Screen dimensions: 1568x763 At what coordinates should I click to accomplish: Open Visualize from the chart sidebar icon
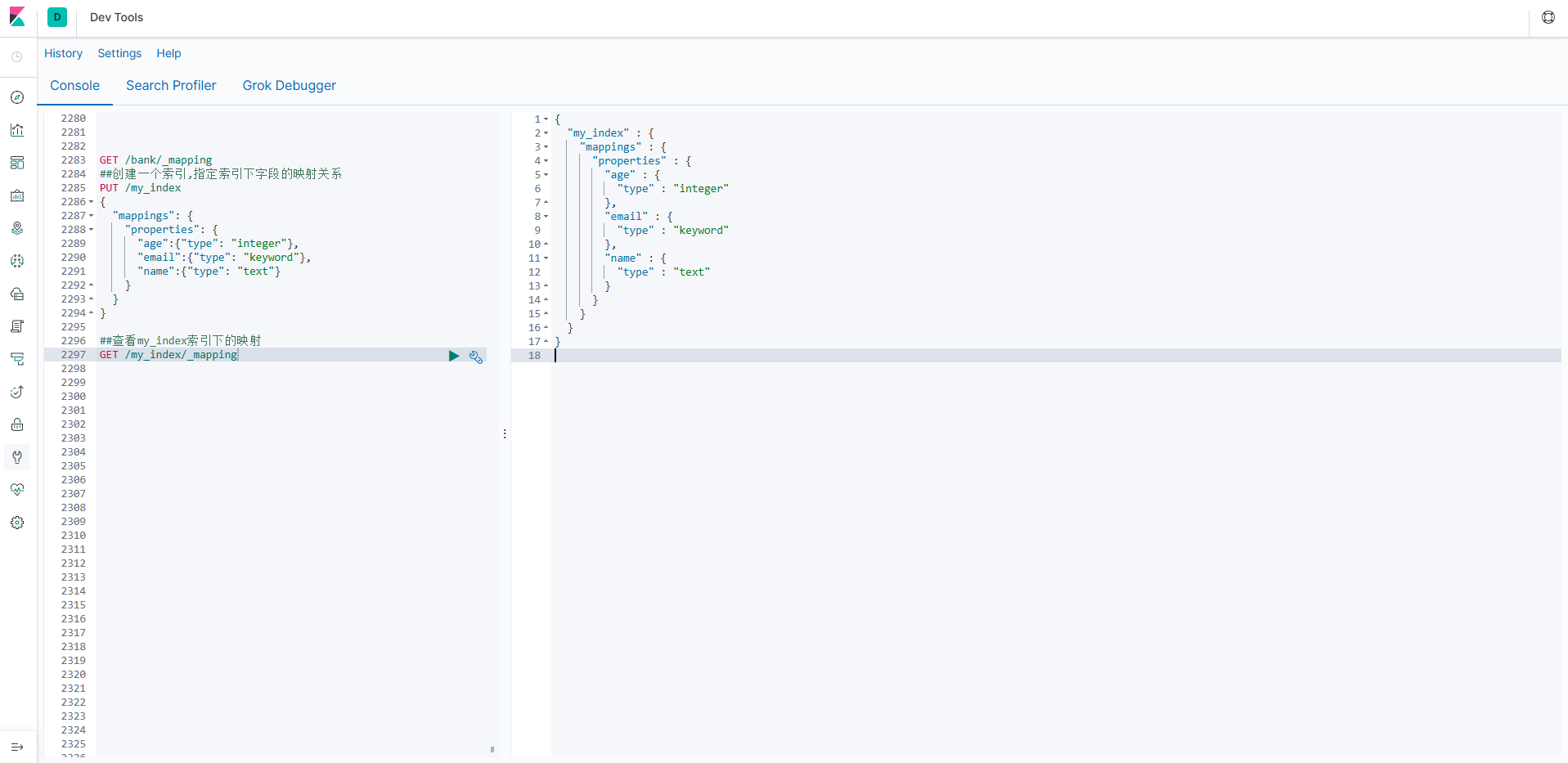click(x=17, y=130)
